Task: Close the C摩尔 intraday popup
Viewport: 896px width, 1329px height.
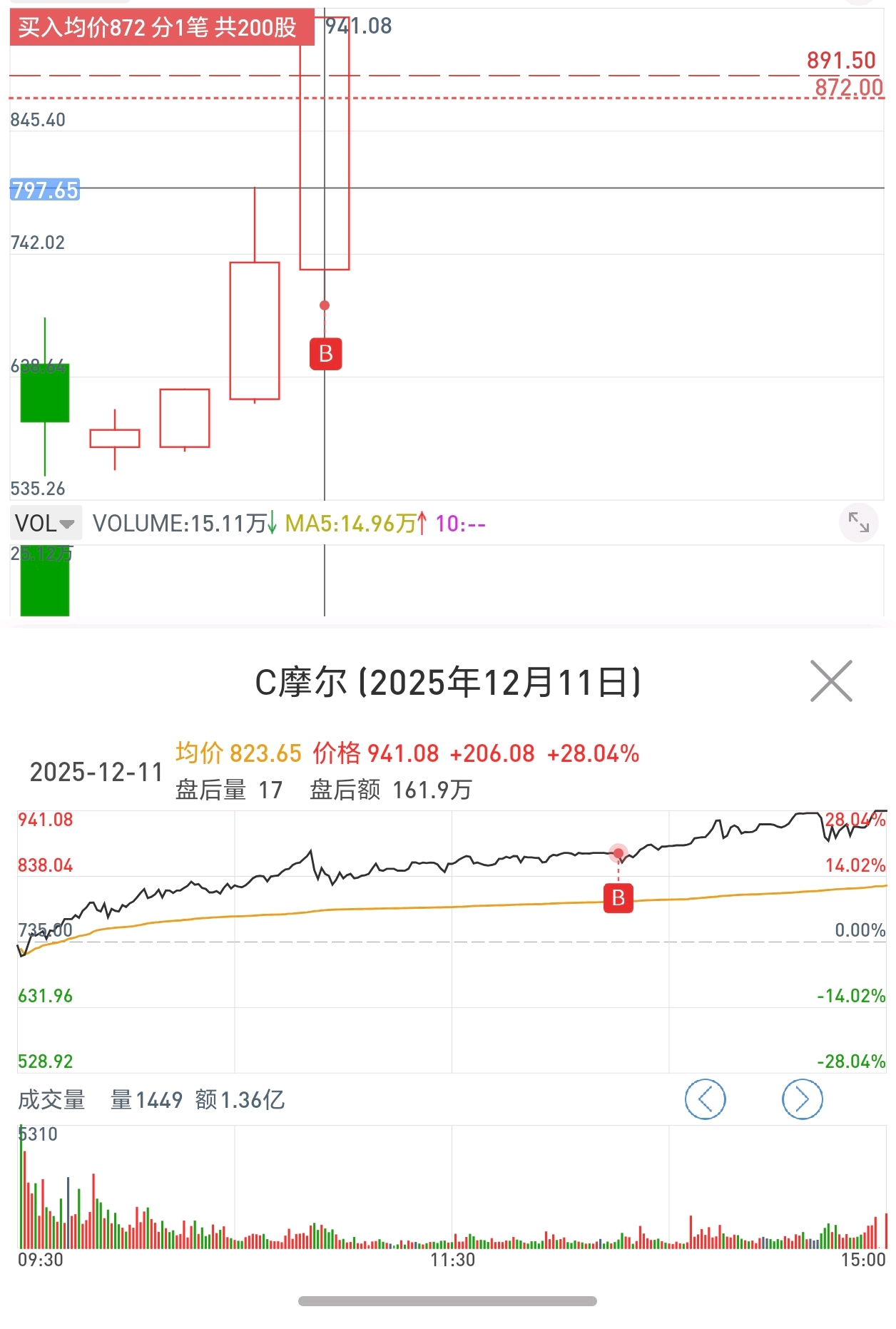Action: [x=831, y=681]
